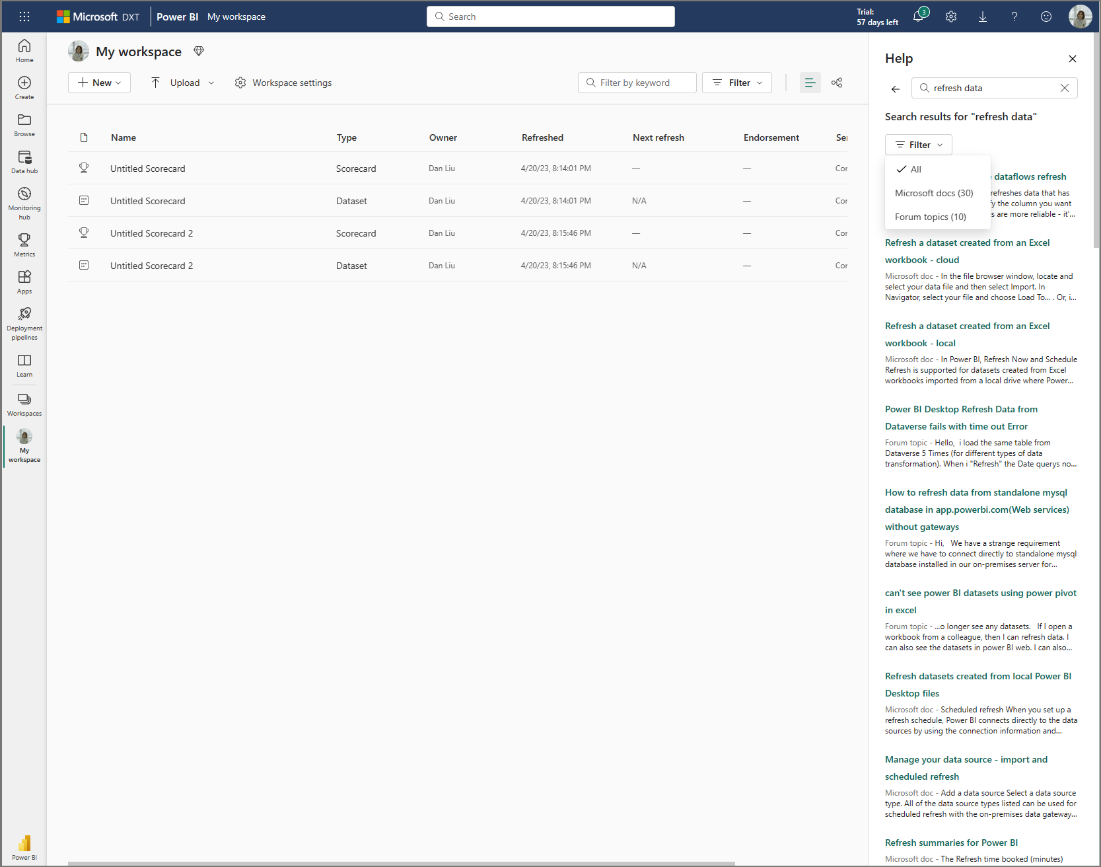This screenshot has height=867, width=1101.
Task: Open 'Manage your data source - import and scheduled refresh'
Action: click(x=965, y=768)
